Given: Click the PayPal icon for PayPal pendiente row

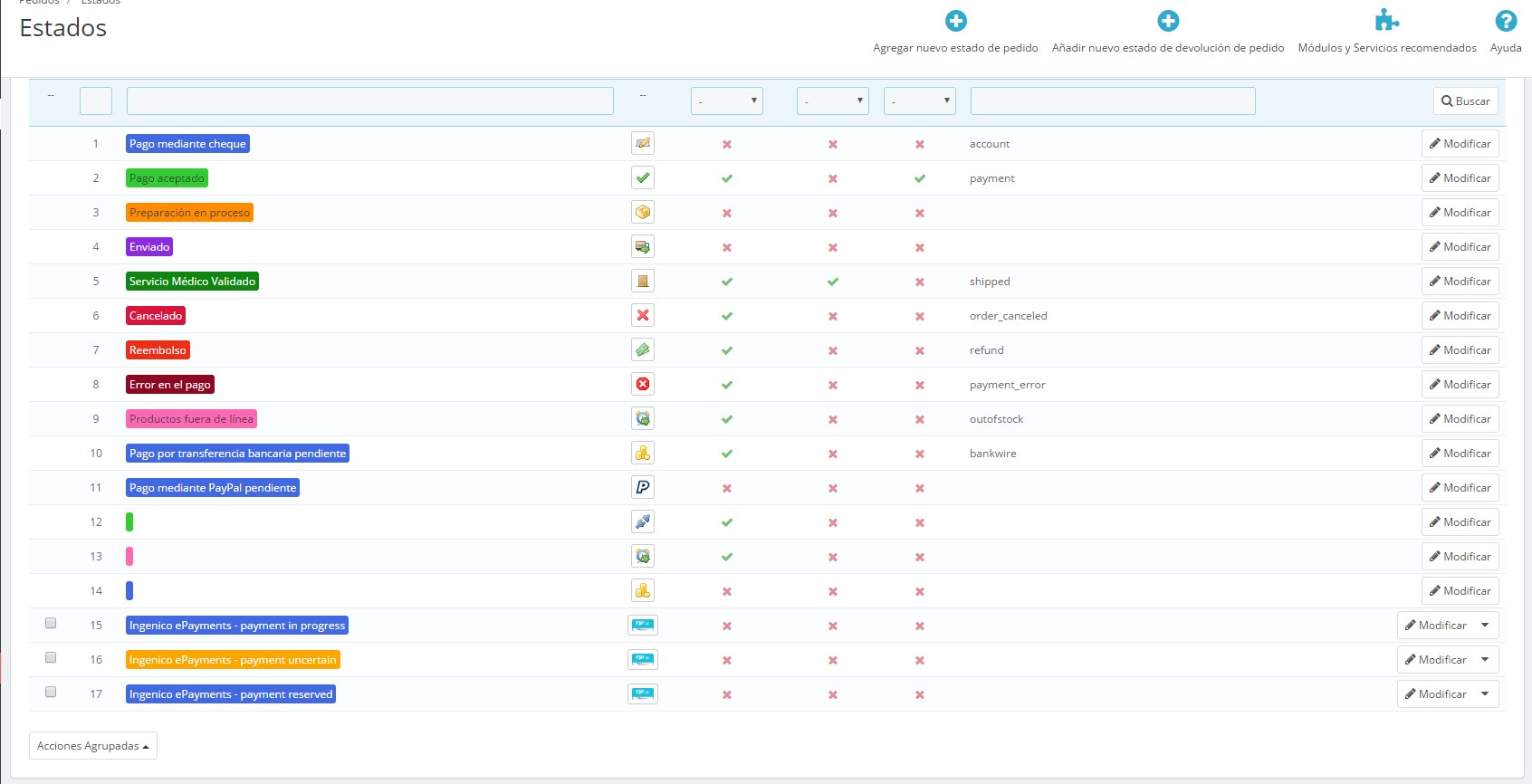Looking at the screenshot, I should [x=643, y=487].
